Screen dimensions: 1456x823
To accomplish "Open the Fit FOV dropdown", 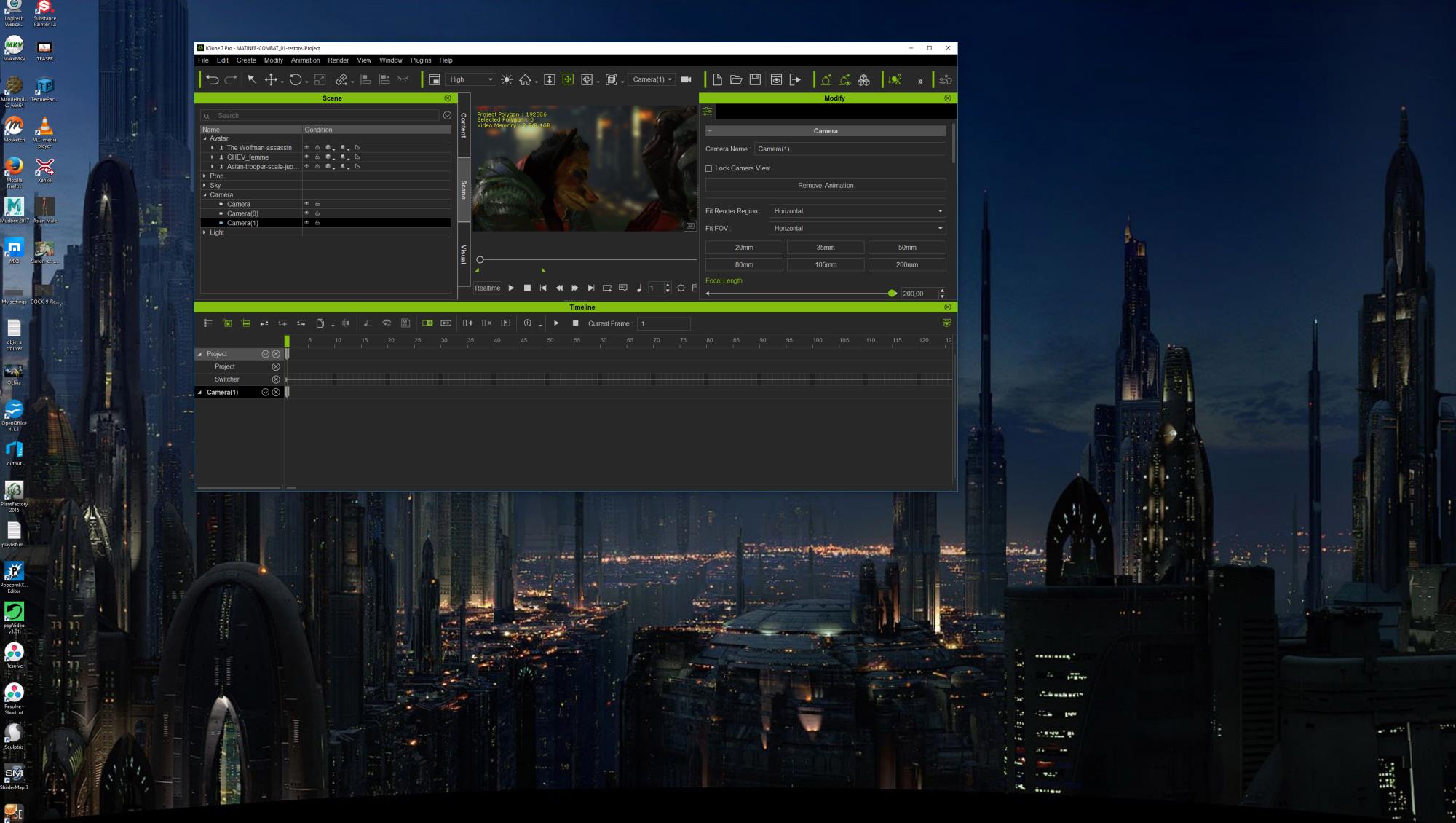I will point(857,229).
